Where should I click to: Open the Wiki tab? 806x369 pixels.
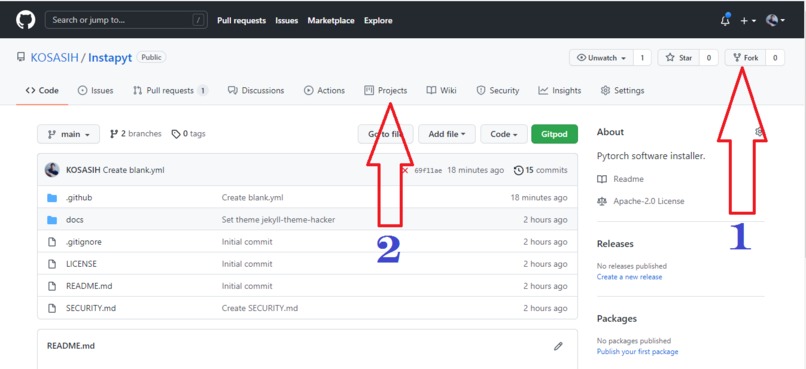(x=441, y=90)
